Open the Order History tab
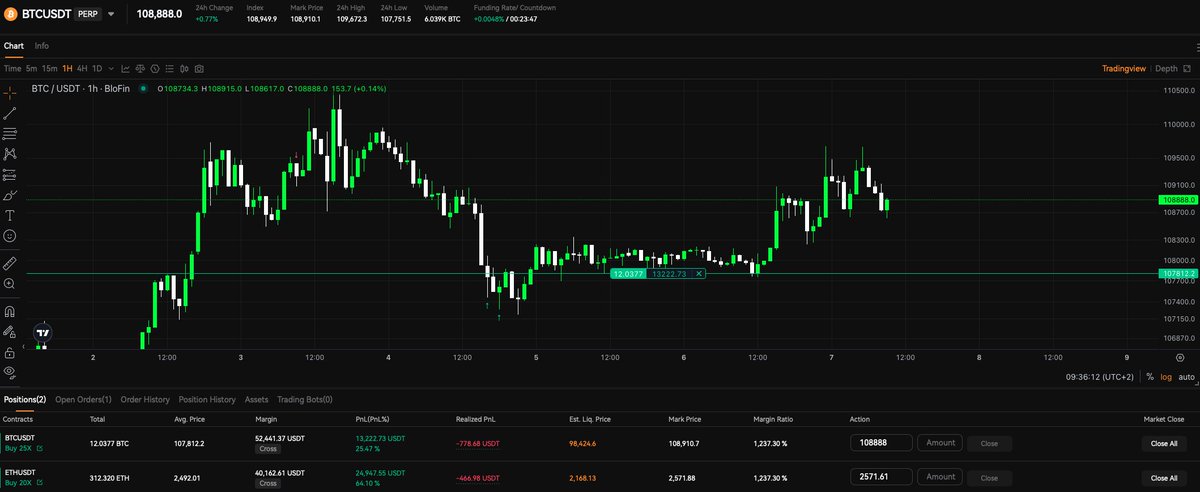 145,399
